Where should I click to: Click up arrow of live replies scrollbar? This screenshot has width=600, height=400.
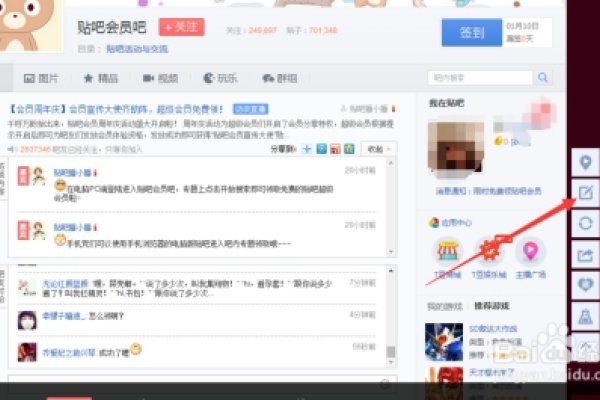391,163
